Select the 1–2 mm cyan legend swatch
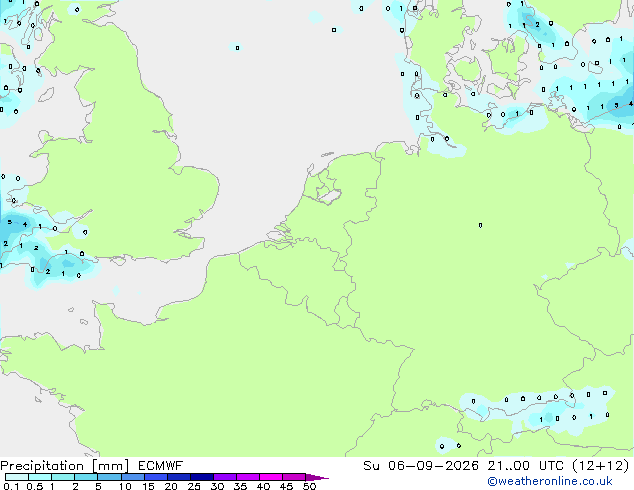Viewport: 634px width, 490px height. [x=63, y=477]
